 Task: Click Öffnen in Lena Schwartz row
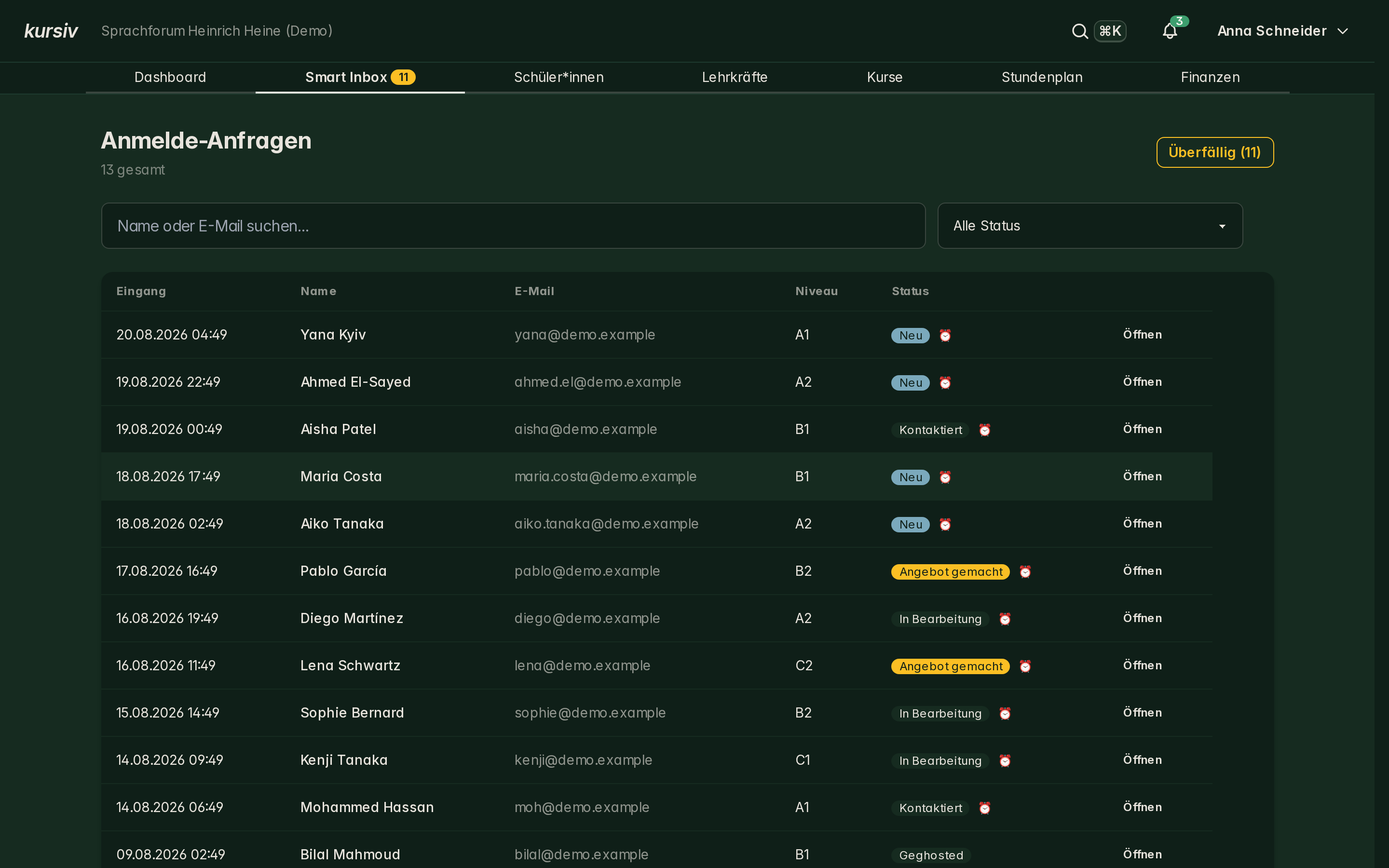(1142, 665)
